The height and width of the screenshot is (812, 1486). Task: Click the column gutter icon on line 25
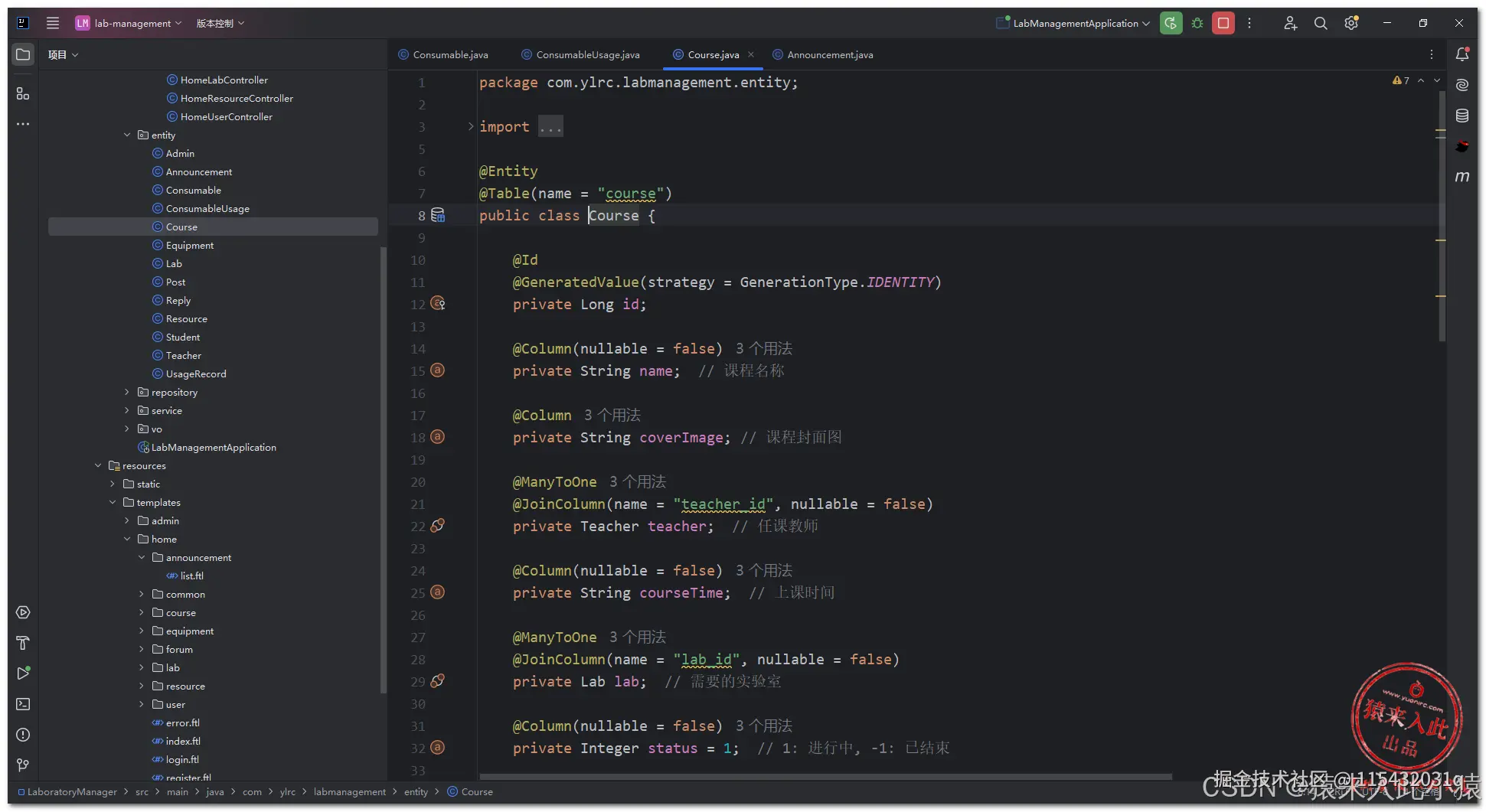pos(437,592)
